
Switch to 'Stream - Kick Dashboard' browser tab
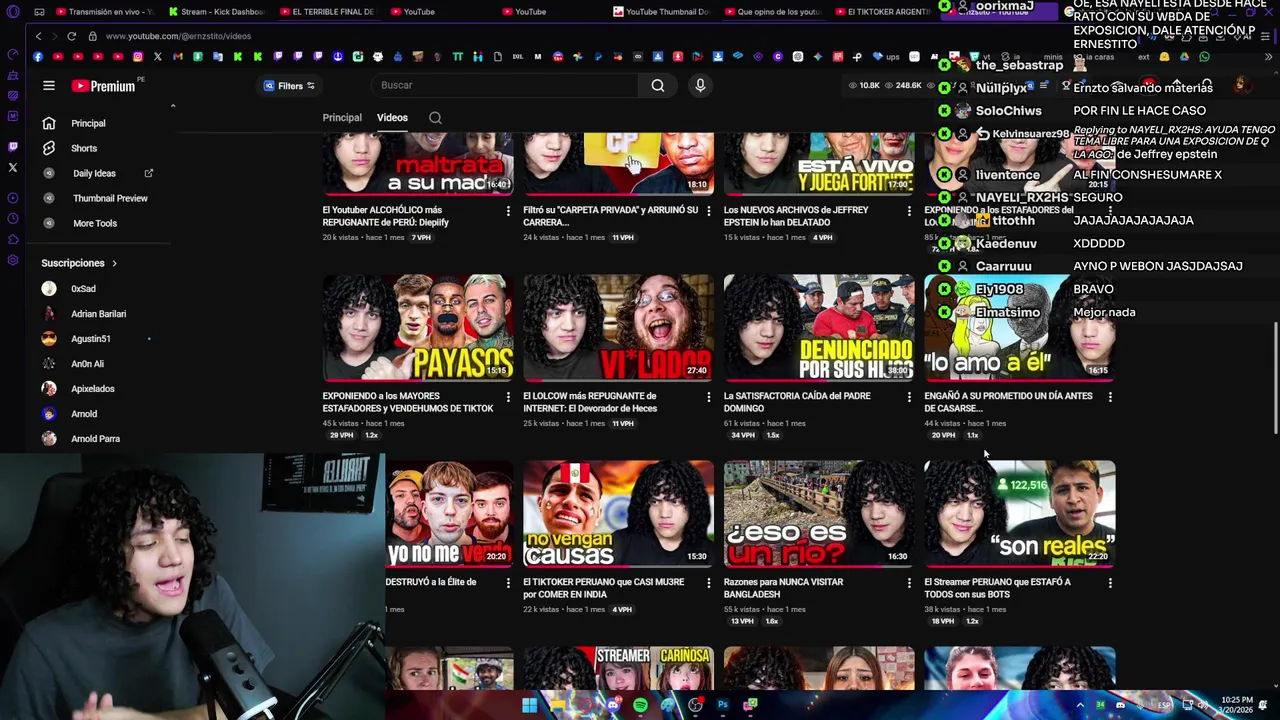click(x=216, y=12)
